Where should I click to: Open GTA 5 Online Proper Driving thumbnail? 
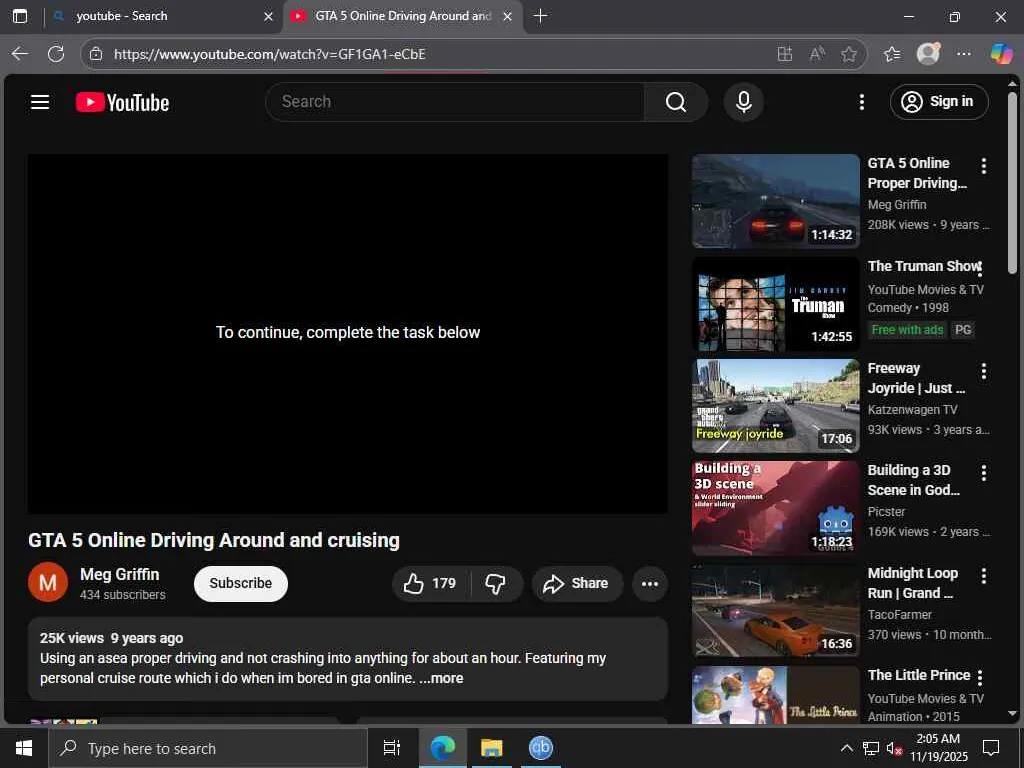click(x=775, y=201)
